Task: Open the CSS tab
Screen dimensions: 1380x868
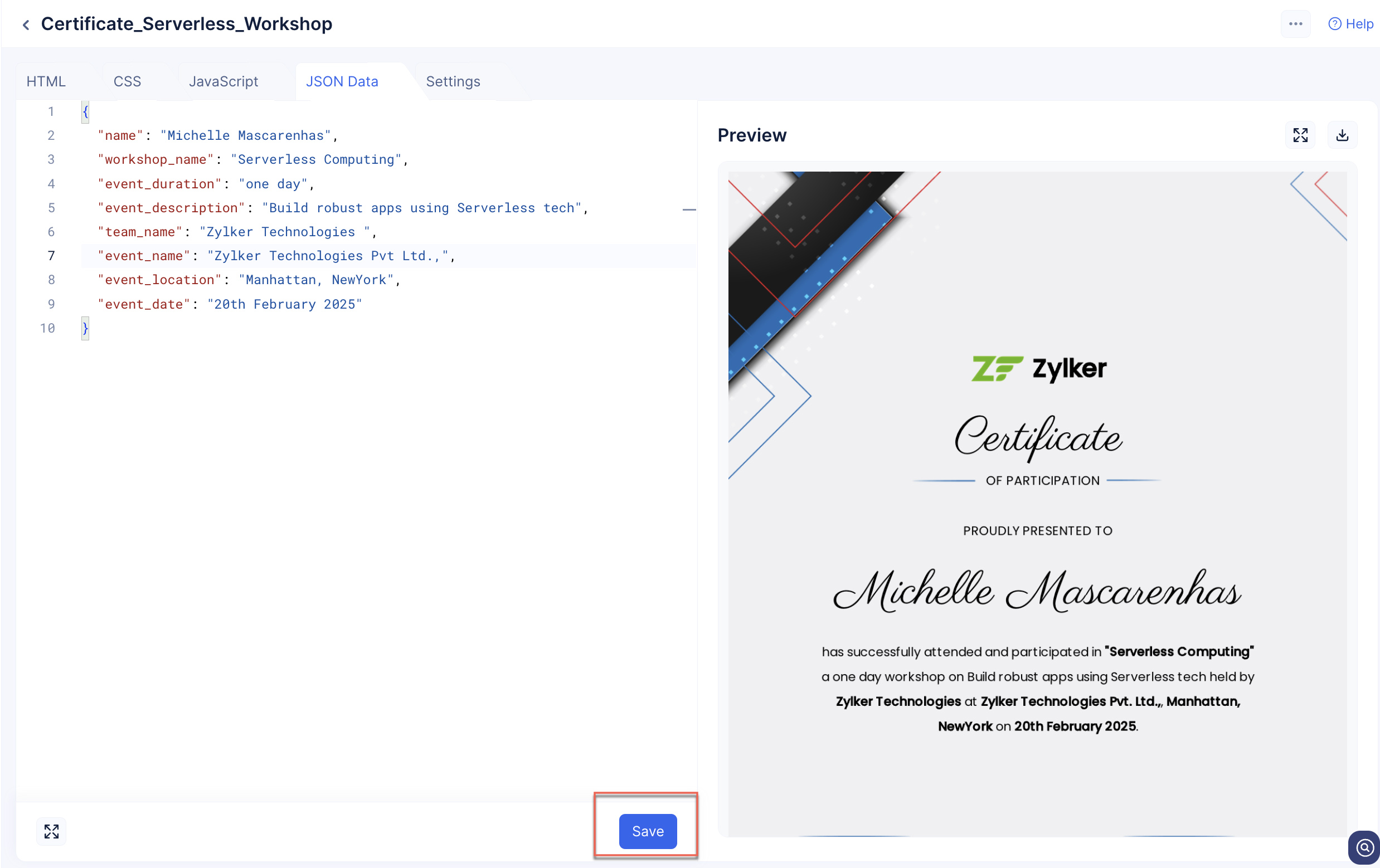Action: 127,81
